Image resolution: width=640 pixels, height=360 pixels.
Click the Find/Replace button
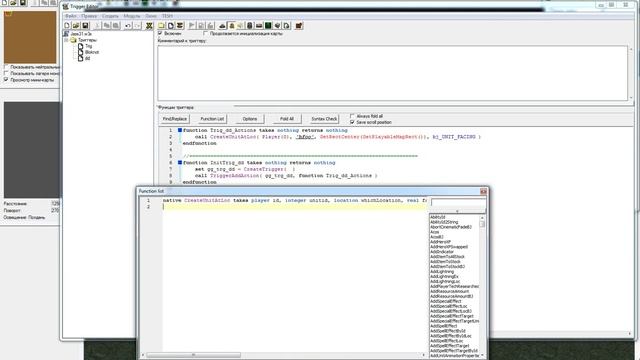(x=175, y=119)
